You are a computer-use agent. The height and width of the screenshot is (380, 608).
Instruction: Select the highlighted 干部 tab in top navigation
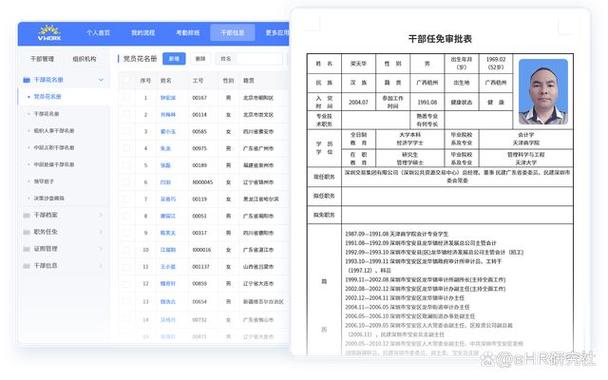coord(232,33)
